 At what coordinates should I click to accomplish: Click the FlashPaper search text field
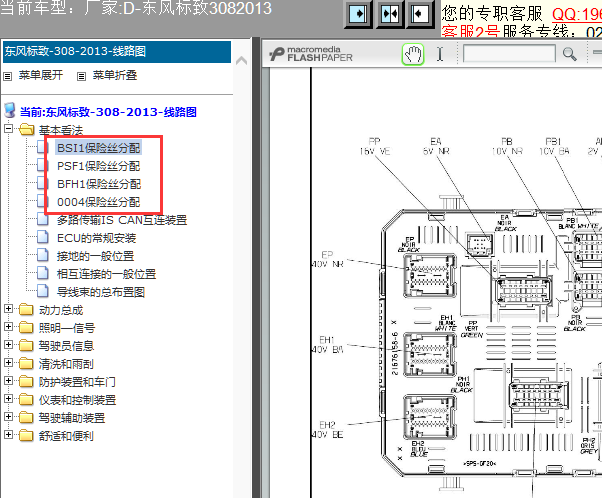(509, 53)
